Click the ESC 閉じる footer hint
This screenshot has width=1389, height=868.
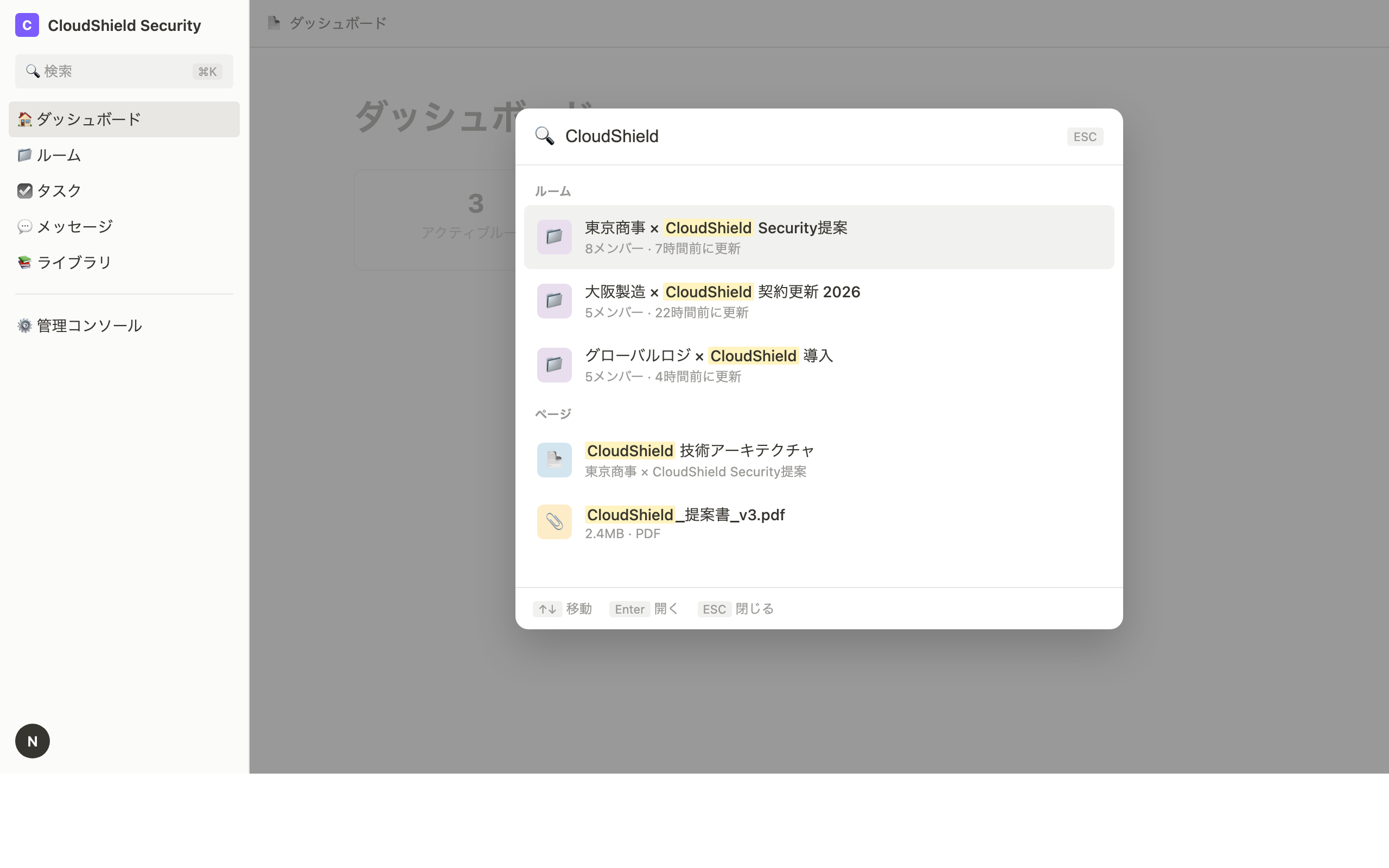(x=714, y=609)
